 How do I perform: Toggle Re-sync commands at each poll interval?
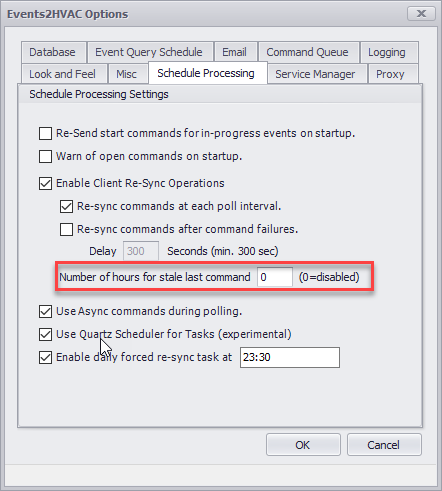coord(66,206)
